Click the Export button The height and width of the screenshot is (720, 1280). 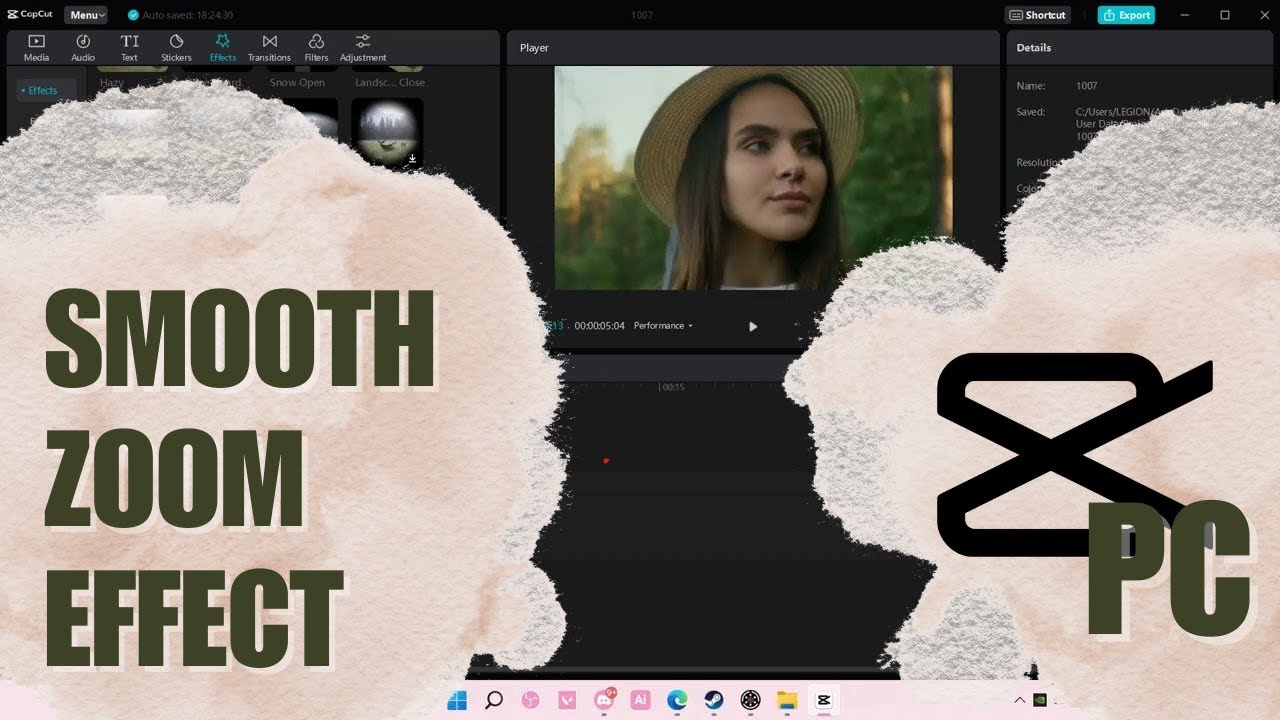tap(1126, 15)
